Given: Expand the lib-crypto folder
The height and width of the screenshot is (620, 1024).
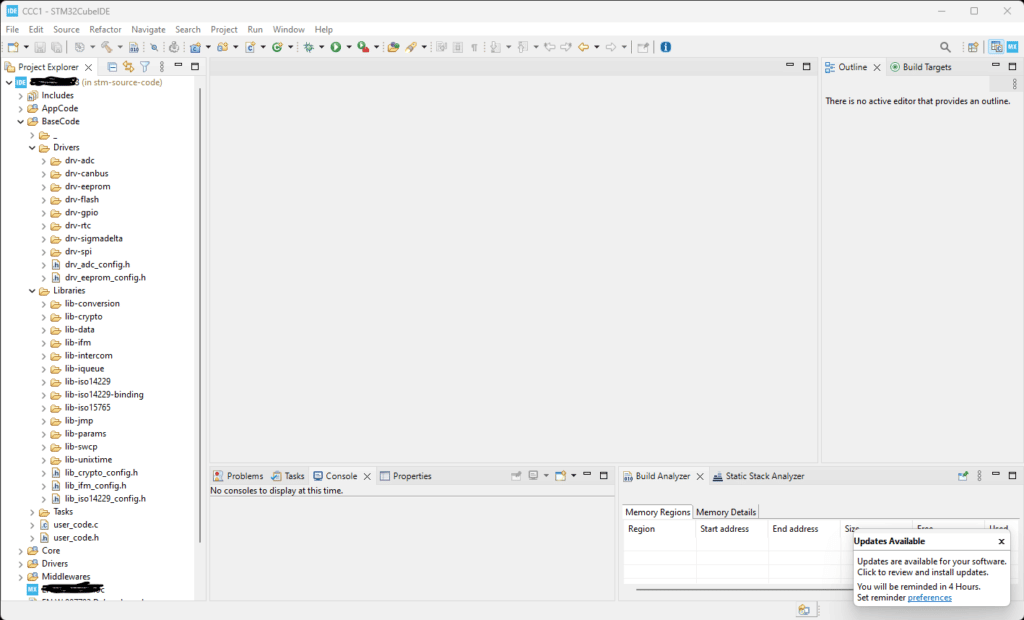Looking at the screenshot, I should click(44, 317).
